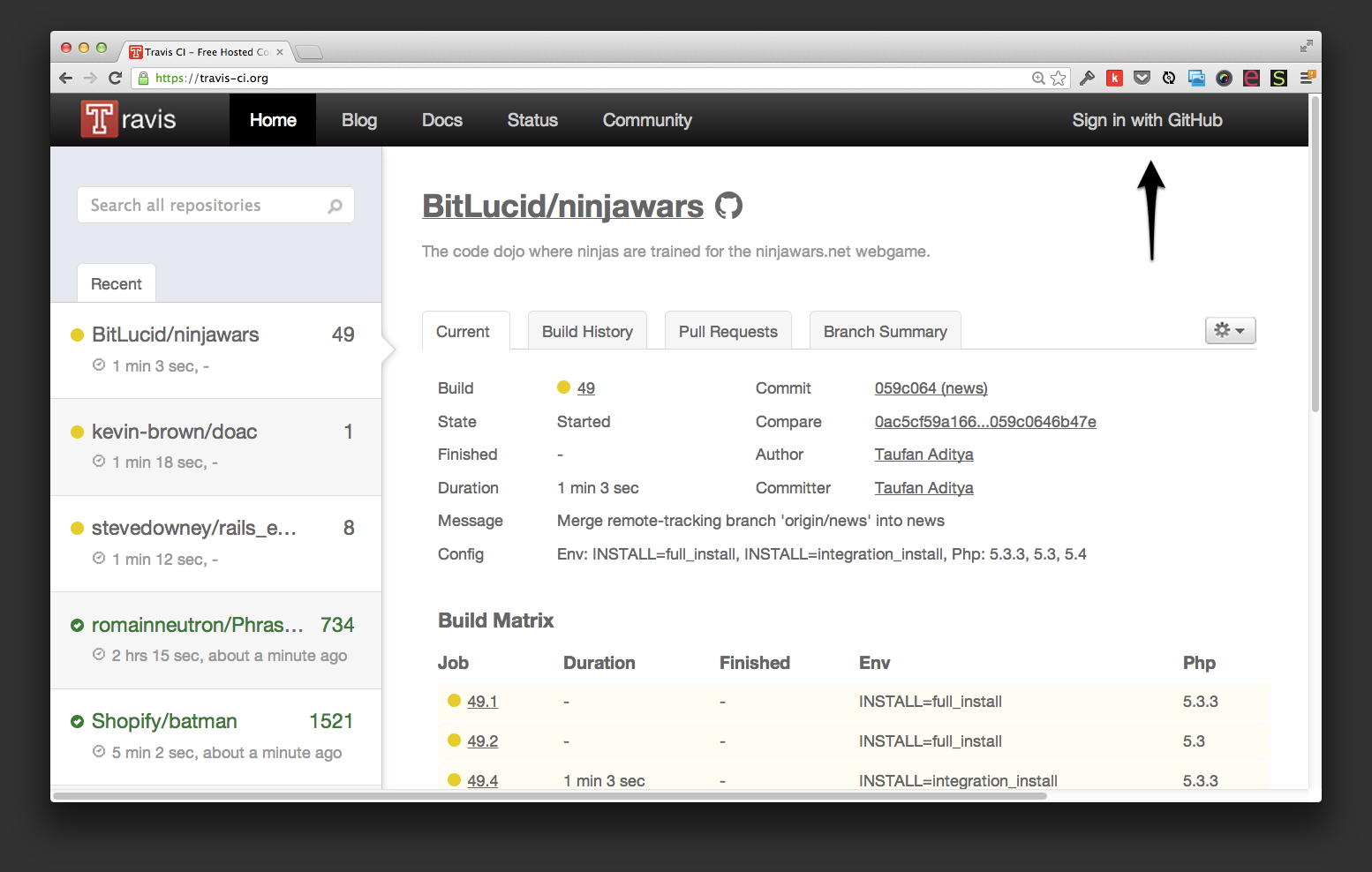Click the key extension icon in the toolbar
This screenshot has height=872, width=1372.
coord(1087,78)
